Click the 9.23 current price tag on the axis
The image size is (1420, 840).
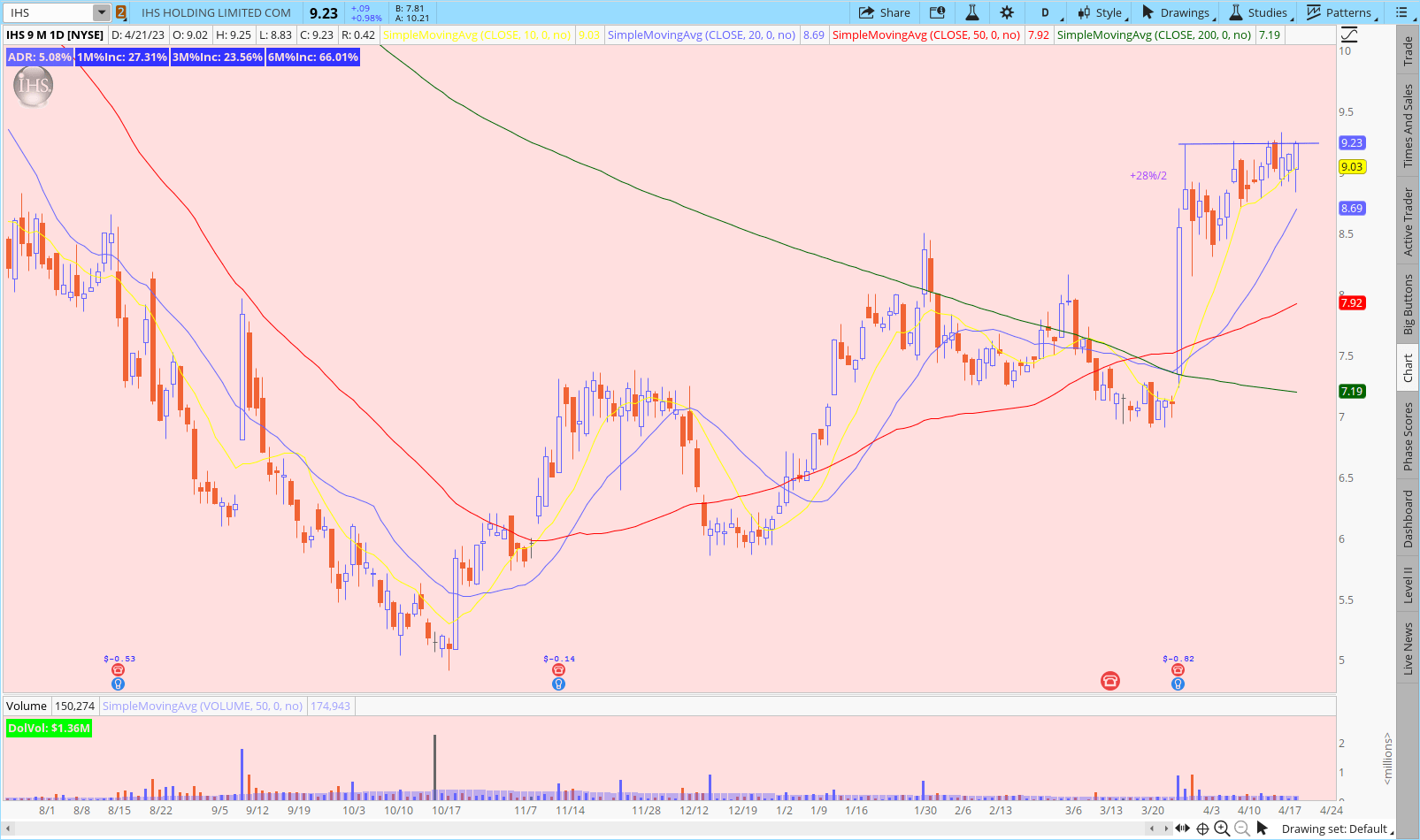coord(1352,142)
